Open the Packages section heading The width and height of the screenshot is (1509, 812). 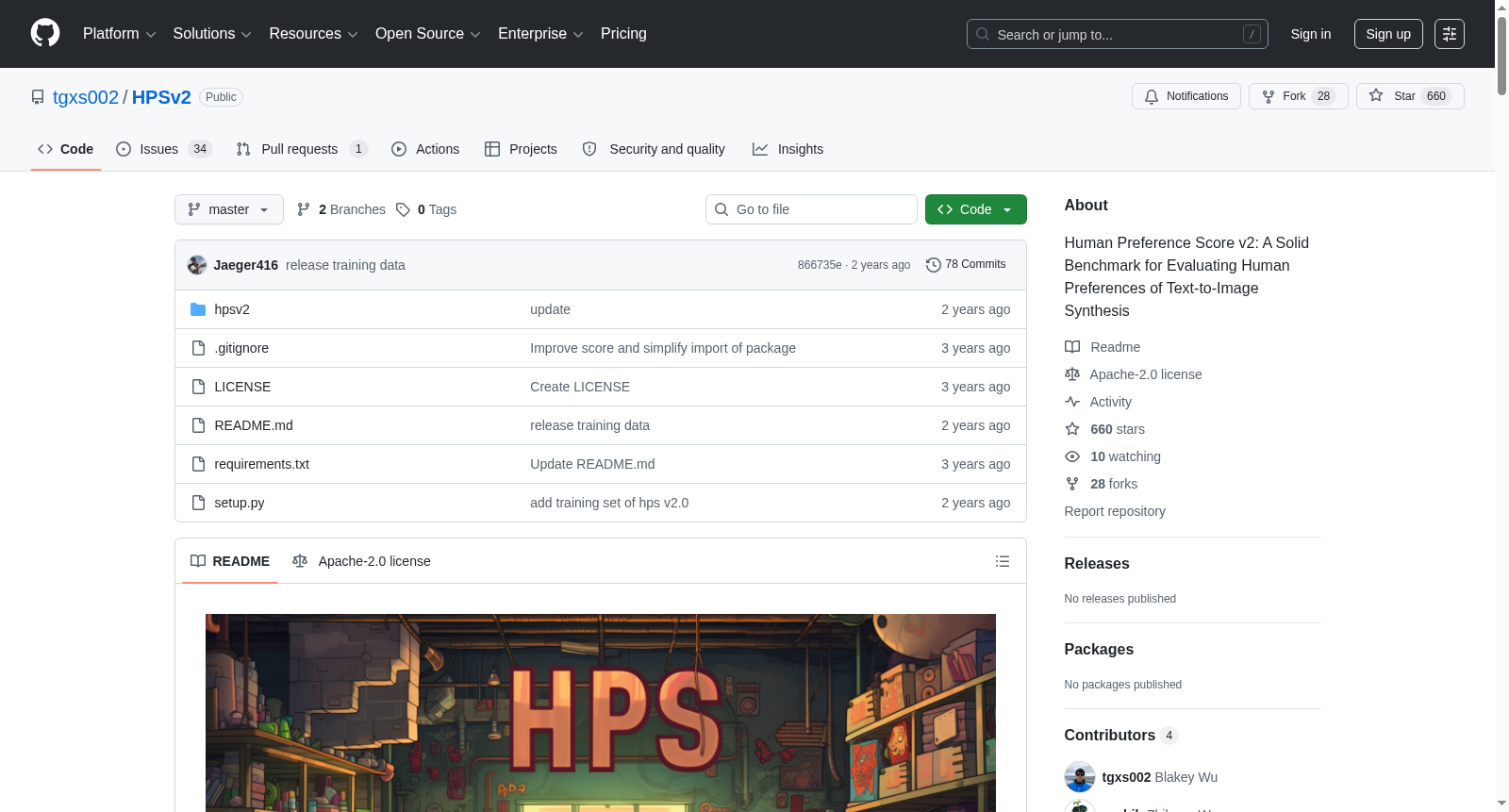tap(1099, 649)
